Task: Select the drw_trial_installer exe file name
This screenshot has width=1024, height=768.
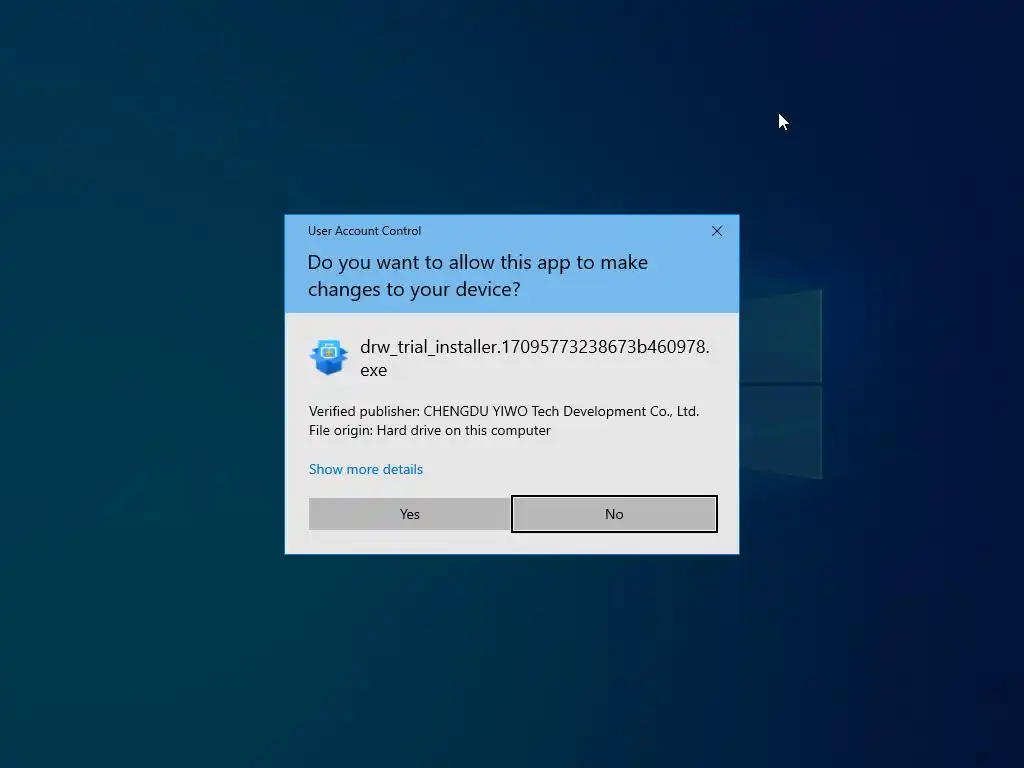Action: 534,358
